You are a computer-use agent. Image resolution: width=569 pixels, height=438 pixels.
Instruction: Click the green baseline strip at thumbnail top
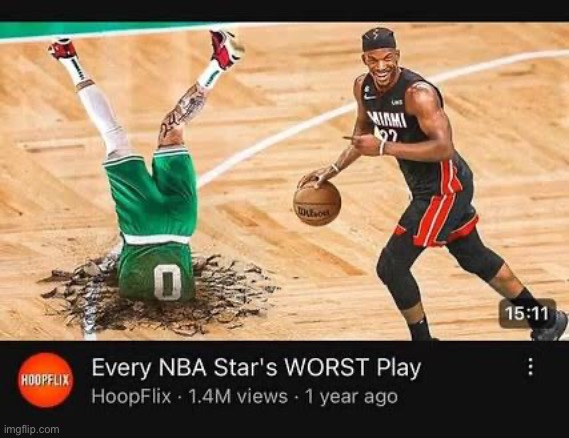(105, 29)
